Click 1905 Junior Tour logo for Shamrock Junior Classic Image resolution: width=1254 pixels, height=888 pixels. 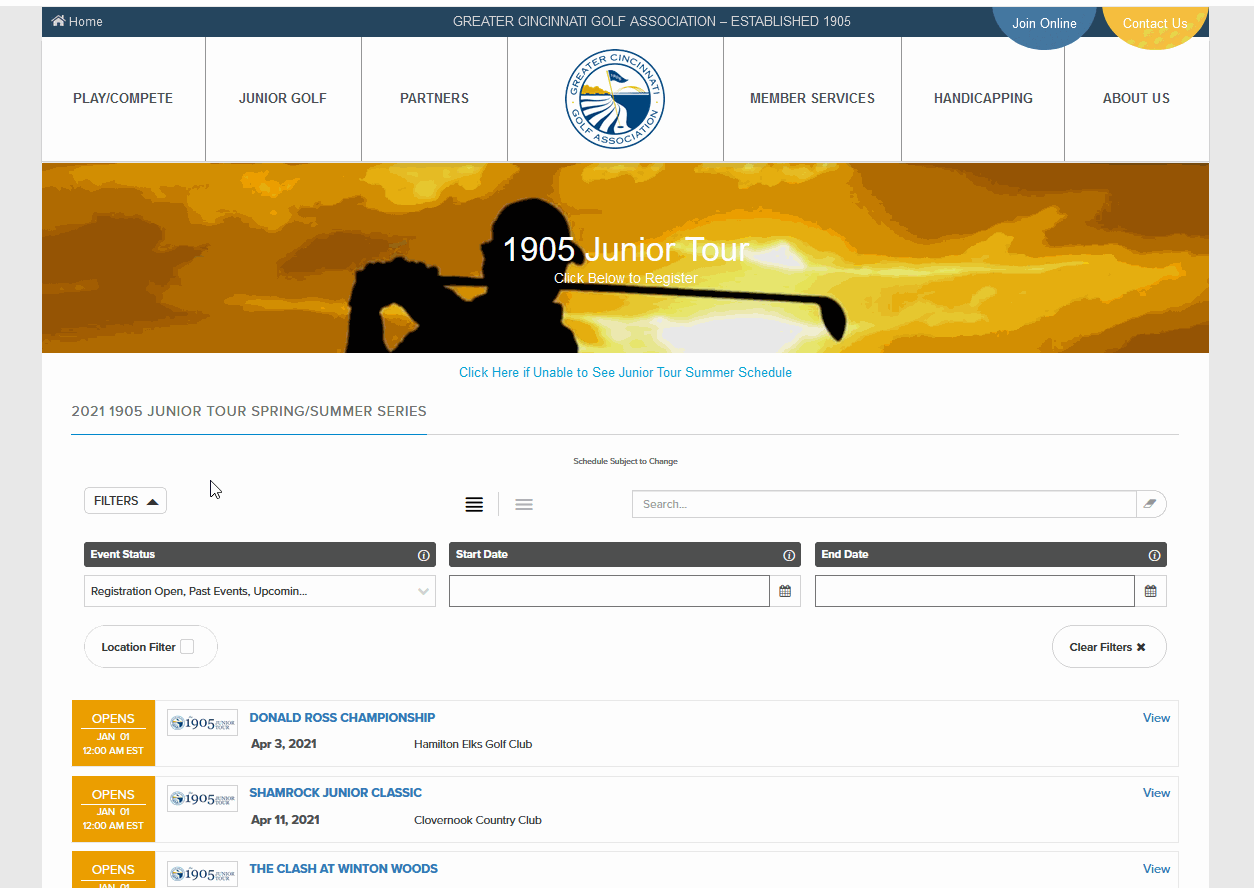click(202, 798)
